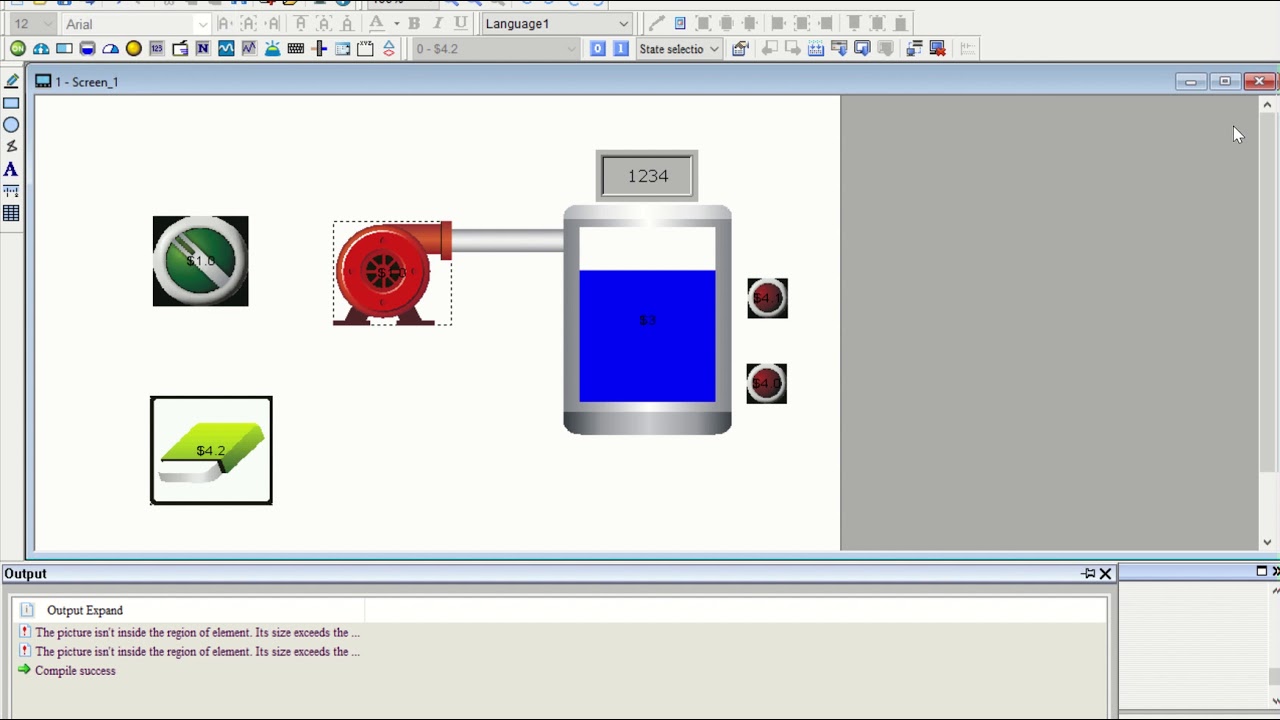
Task: Minimize the Screen_1 window
Action: pos(1191,82)
